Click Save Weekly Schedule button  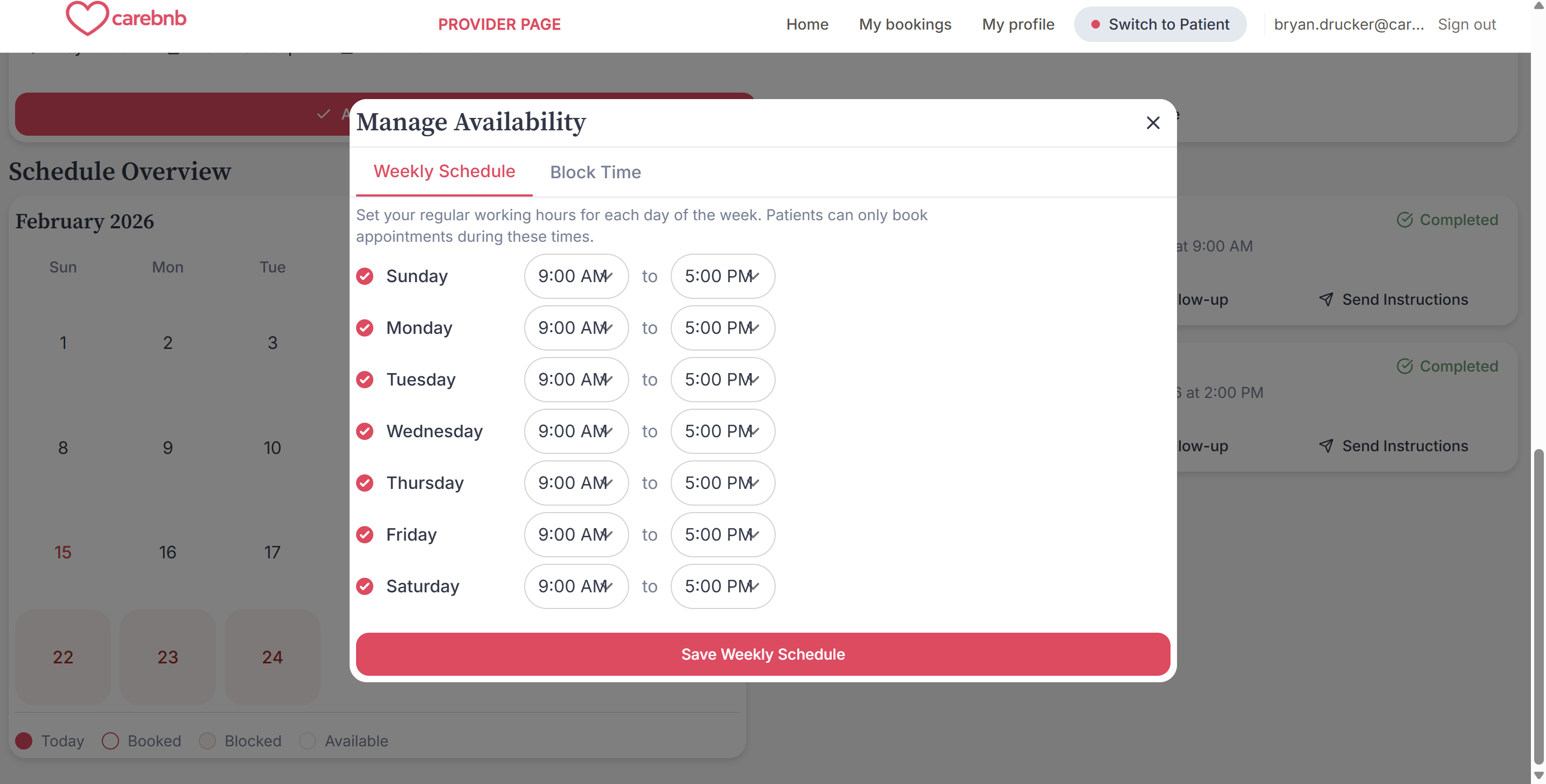pyautogui.click(x=762, y=654)
